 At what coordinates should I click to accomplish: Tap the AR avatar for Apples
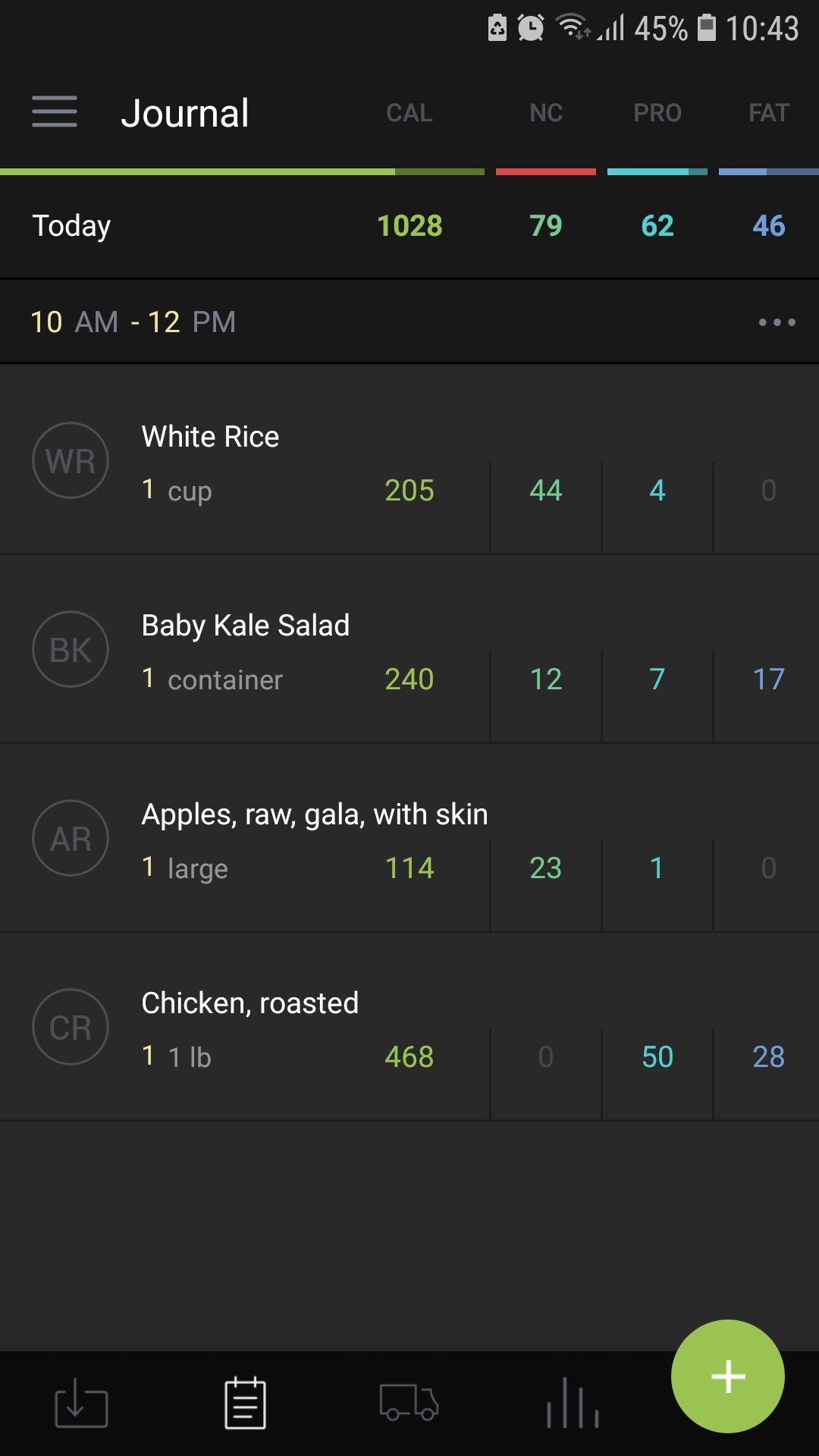pyautogui.click(x=71, y=838)
